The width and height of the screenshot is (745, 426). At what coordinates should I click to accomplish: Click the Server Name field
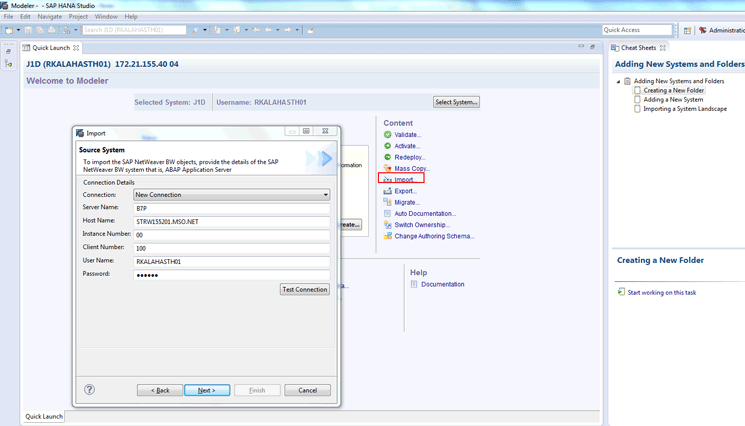tap(231, 208)
